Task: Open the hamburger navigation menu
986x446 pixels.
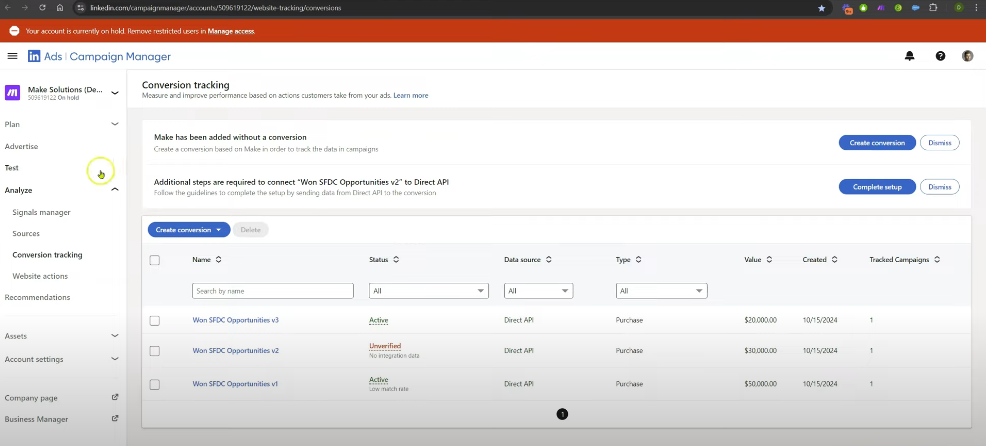Action: coord(12,56)
